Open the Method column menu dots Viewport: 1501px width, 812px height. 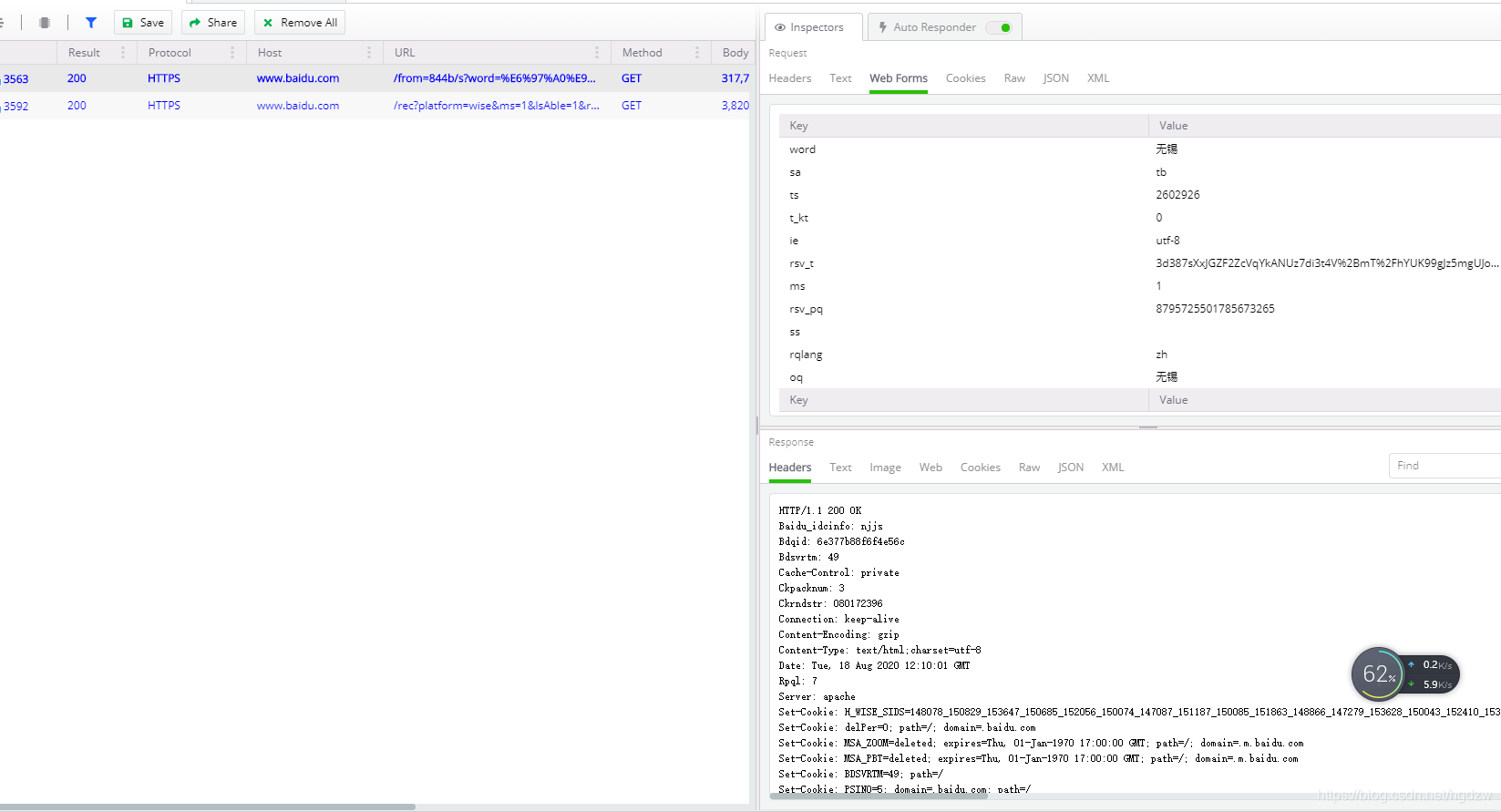click(x=697, y=53)
